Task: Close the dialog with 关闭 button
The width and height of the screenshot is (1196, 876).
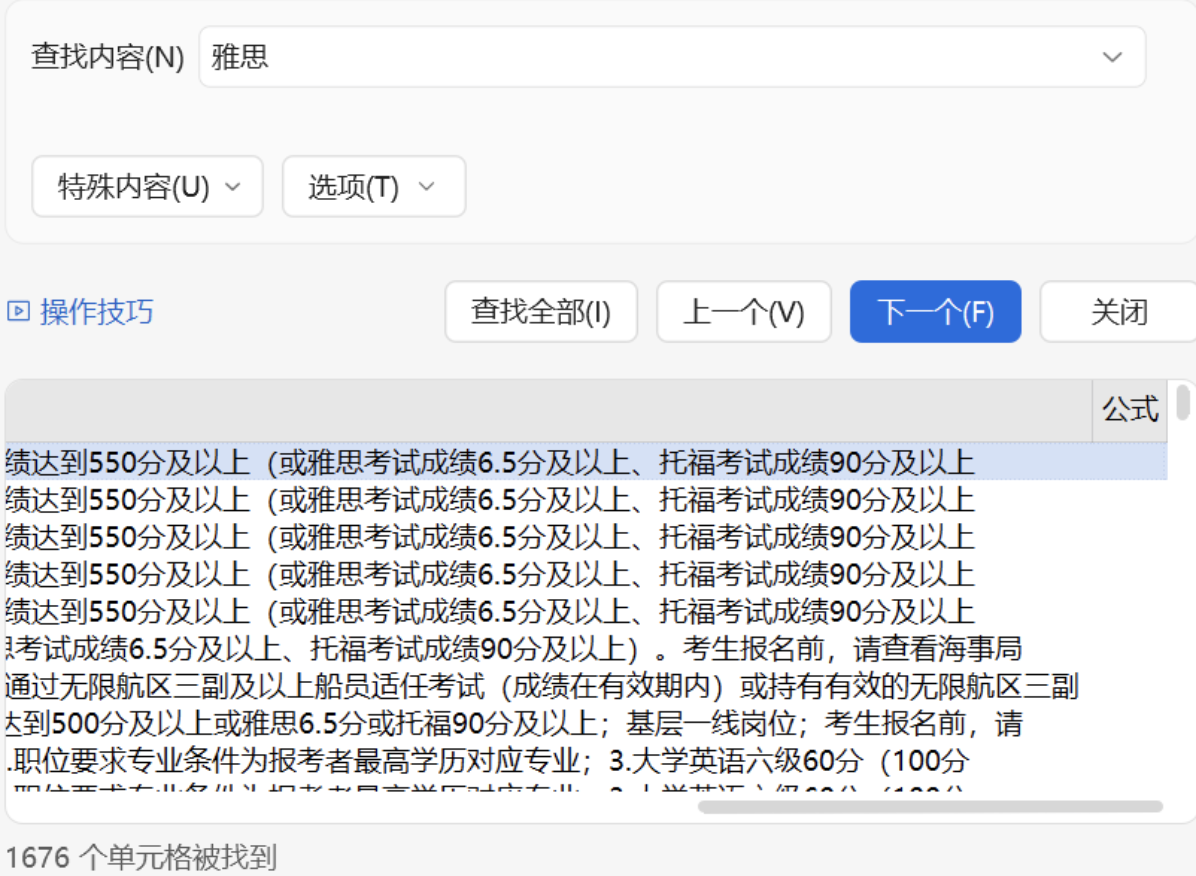Action: [1118, 312]
